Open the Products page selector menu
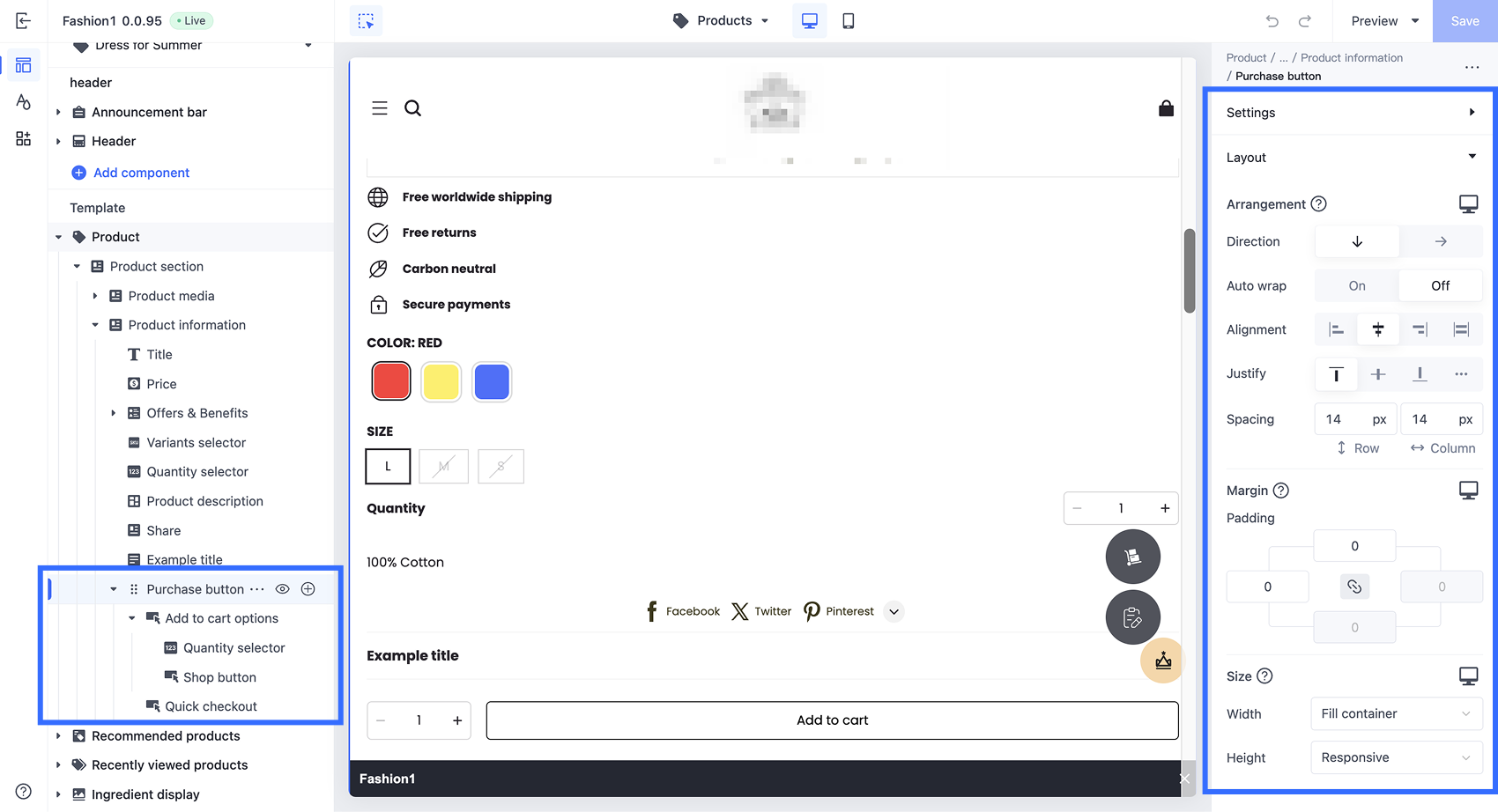1498x812 pixels. 721,21
